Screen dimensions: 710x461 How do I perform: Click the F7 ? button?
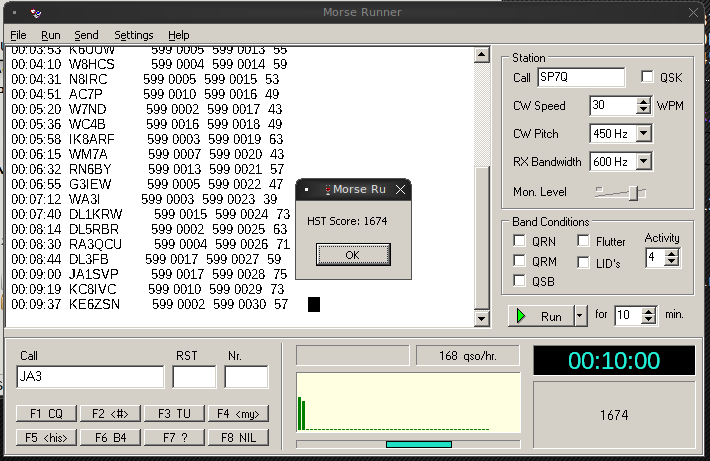tap(174, 437)
